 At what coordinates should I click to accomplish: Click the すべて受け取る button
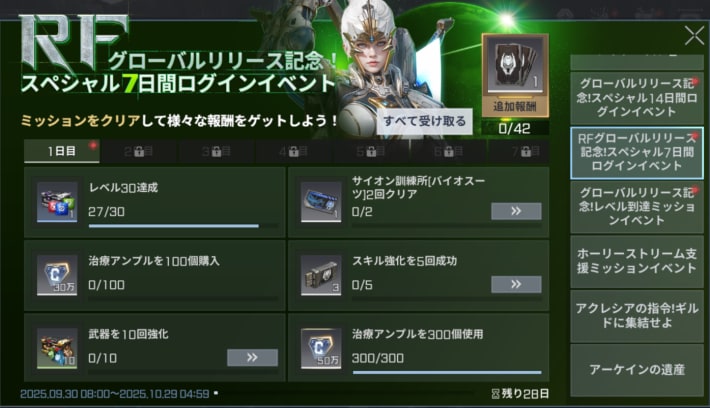[x=425, y=121]
